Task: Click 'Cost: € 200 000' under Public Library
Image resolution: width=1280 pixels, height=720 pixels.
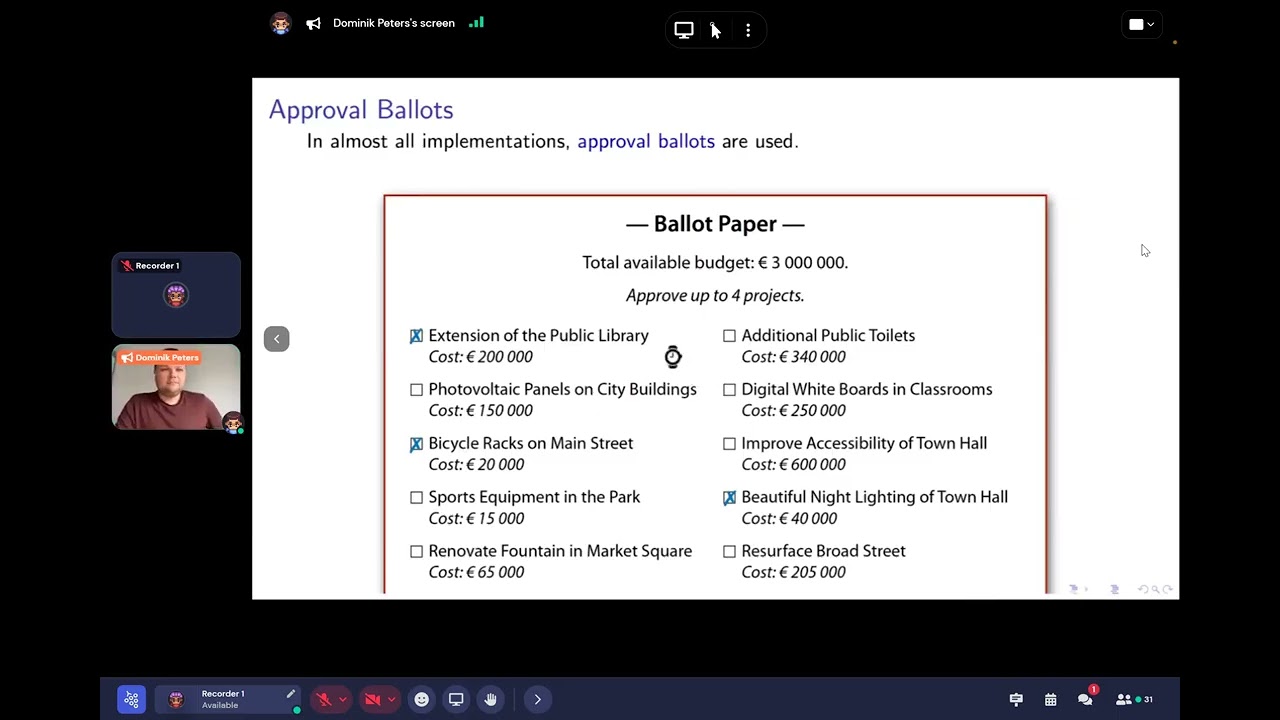Action: [481, 357]
